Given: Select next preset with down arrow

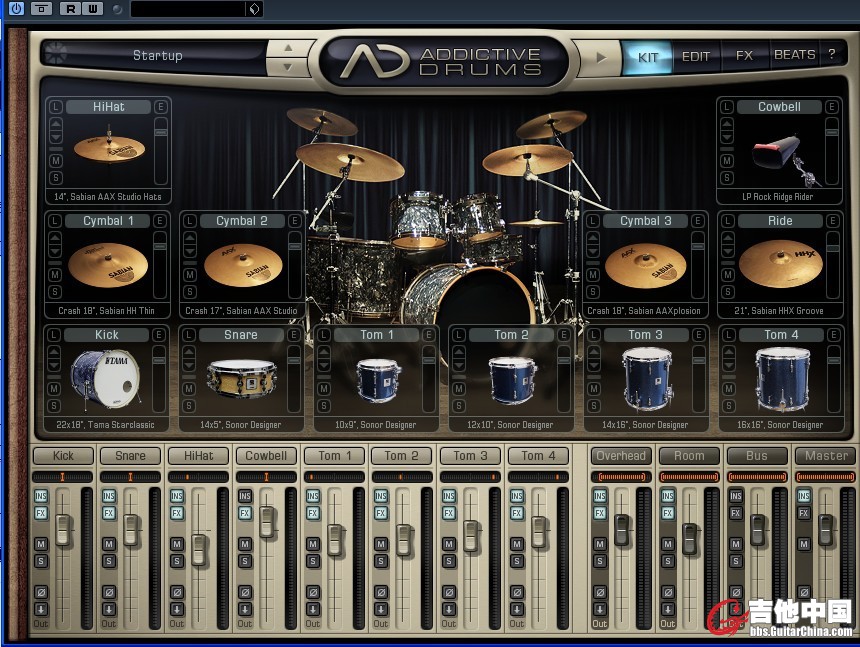Looking at the screenshot, I should pos(289,67).
